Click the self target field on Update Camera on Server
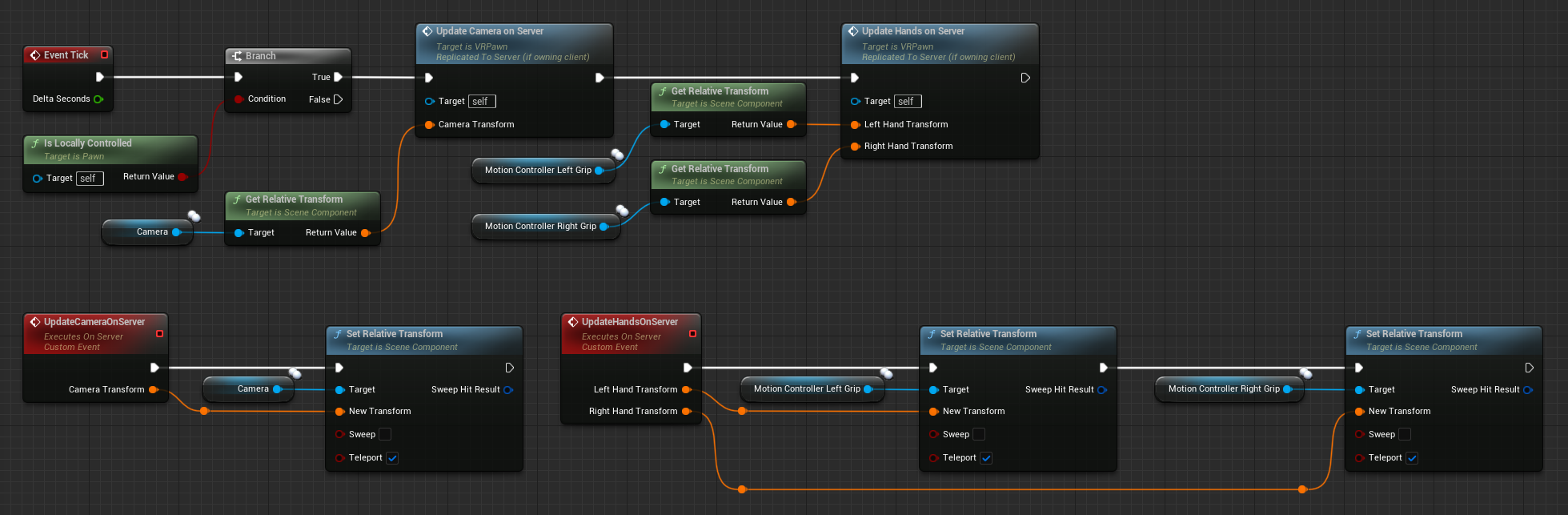Viewport: 1568px width, 515px height. [482, 102]
